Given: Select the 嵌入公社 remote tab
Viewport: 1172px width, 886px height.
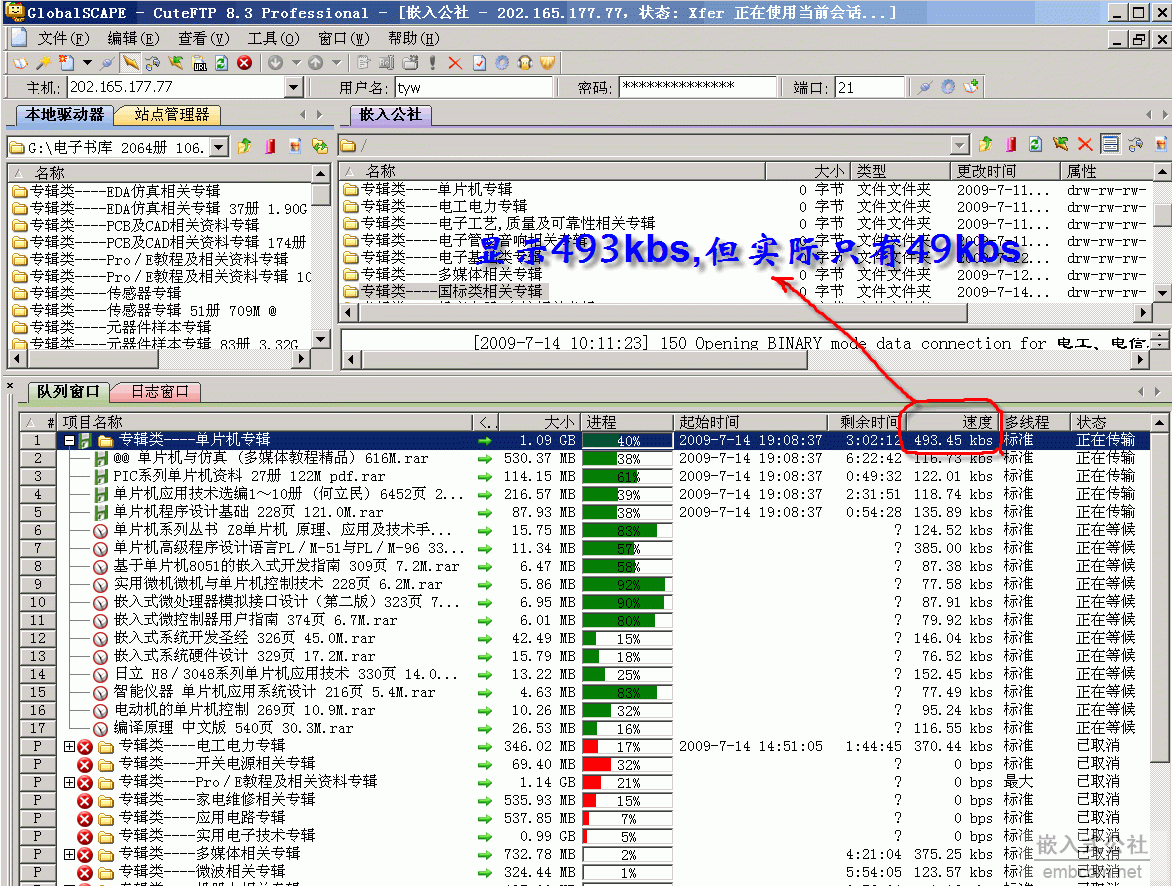Looking at the screenshot, I should [x=391, y=114].
